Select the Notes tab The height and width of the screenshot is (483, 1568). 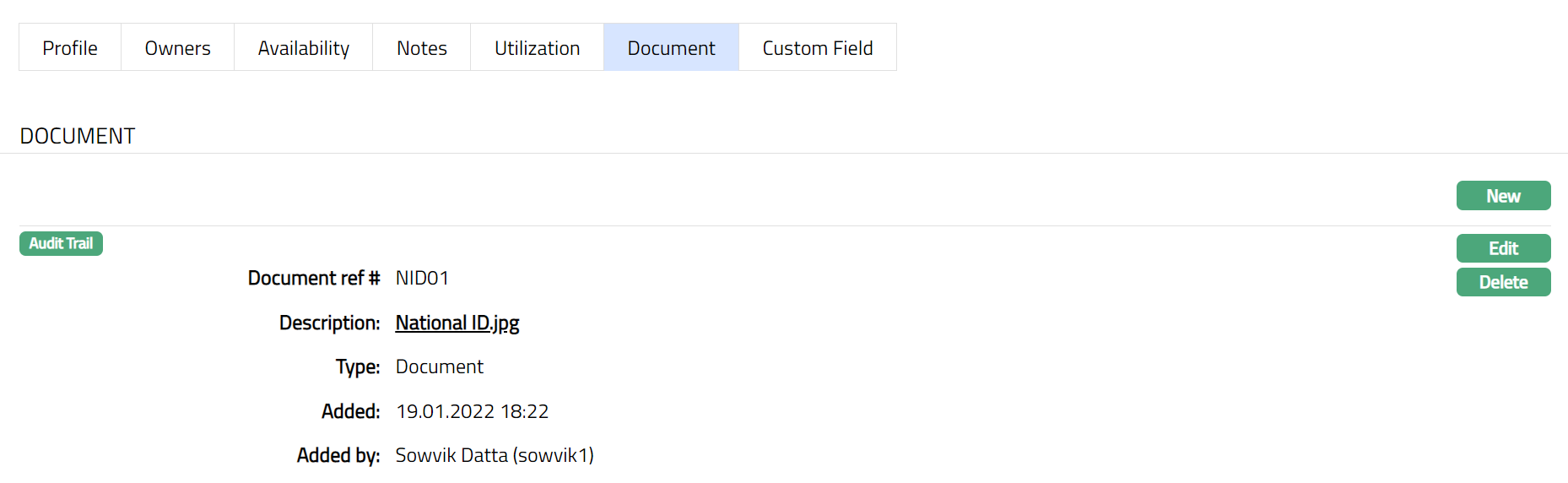[421, 48]
